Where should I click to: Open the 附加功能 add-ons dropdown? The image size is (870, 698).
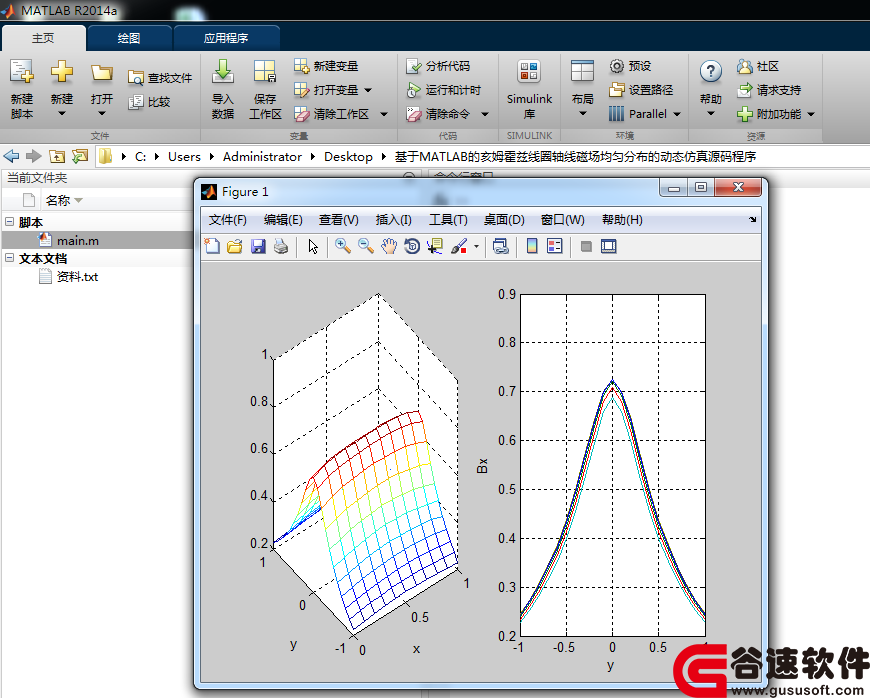pos(811,114)
